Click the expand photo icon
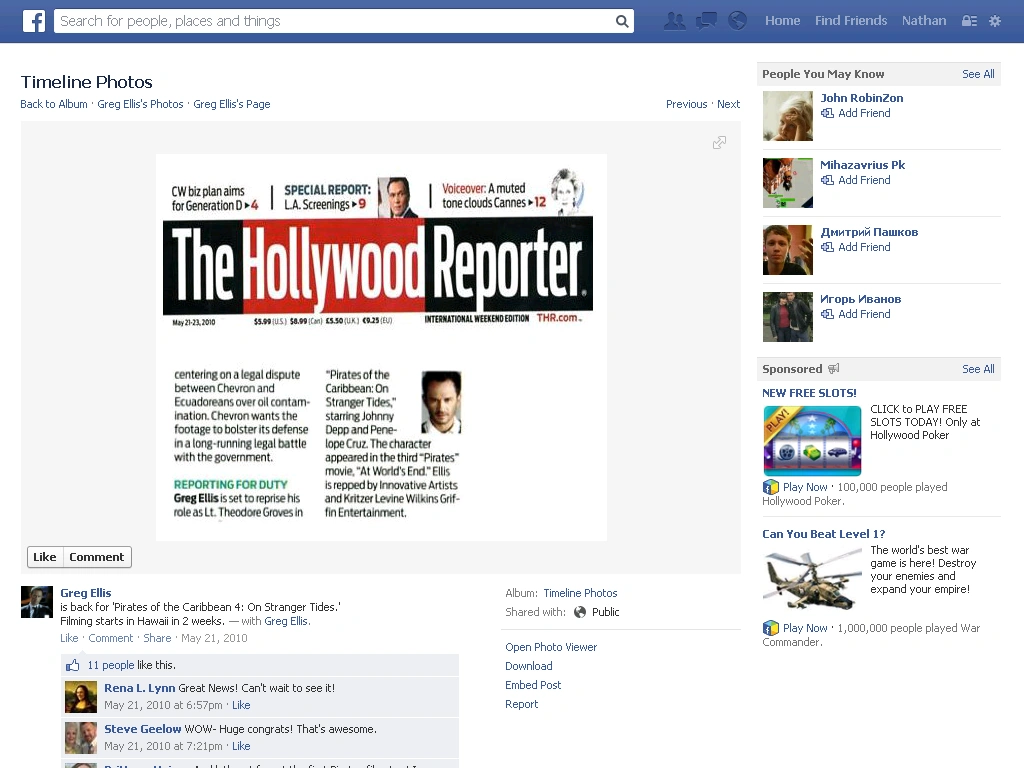The width and height of the screenshot is (1024, 768). click(719, 142)
